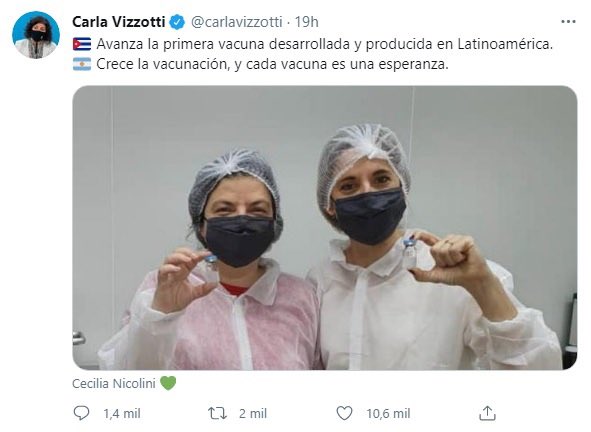Click the 10,6 mil likes count
591x432 pixels.
(388, 414)
